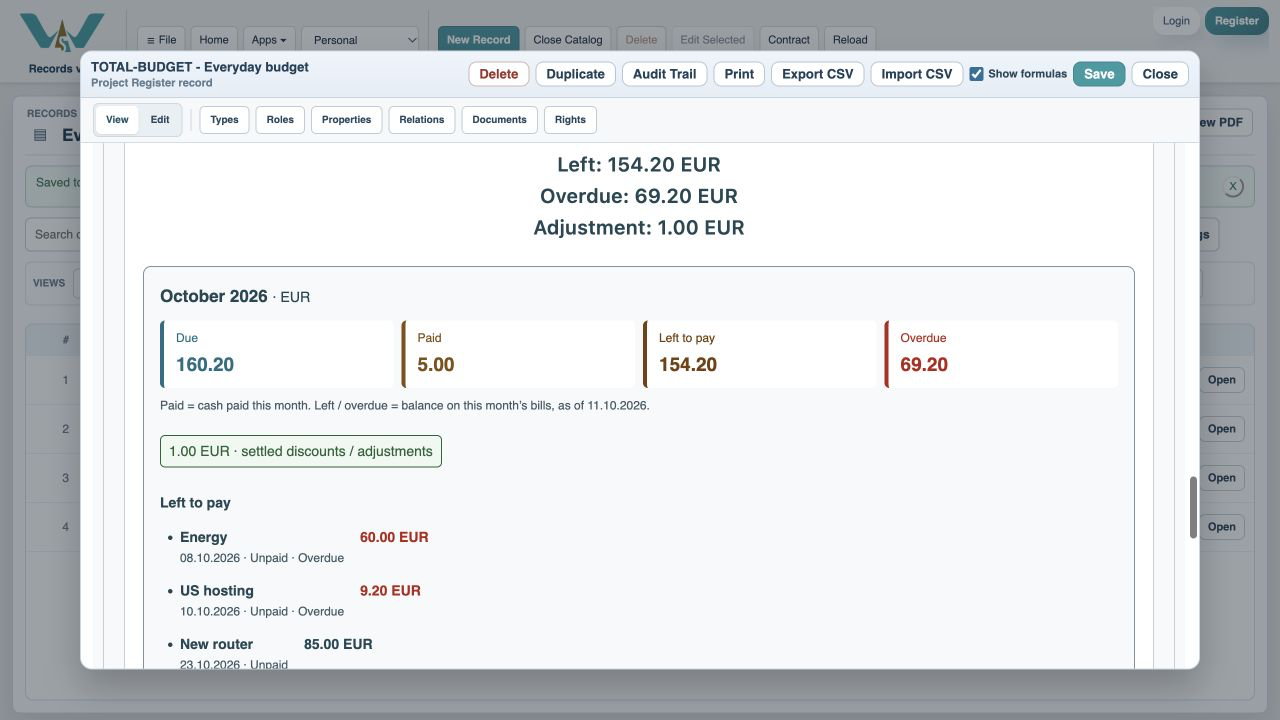
Task: Open row 1 in background list
Action: (x=1221, y=380)
